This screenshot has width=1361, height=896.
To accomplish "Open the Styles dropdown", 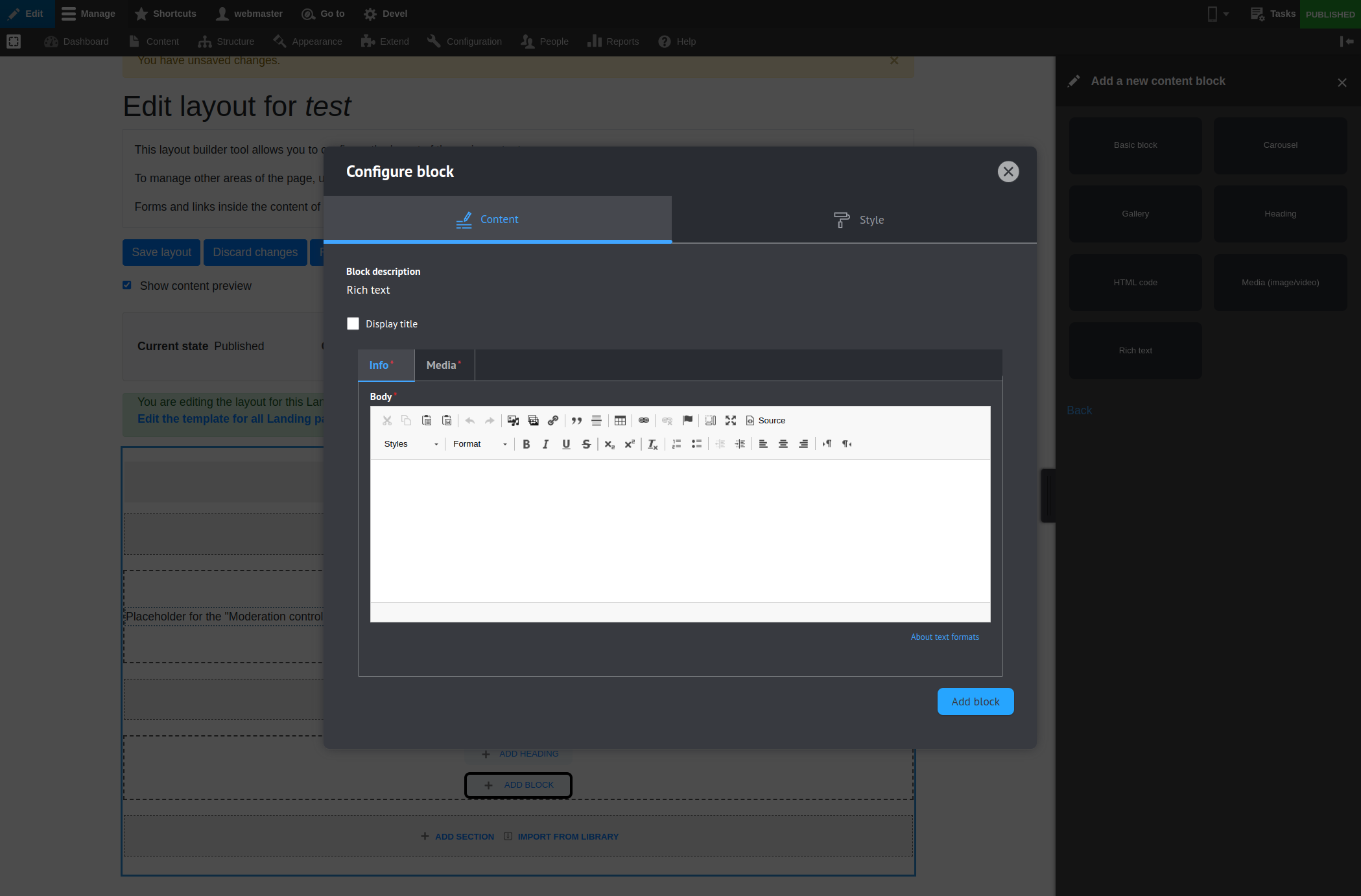I will pos(410,444).
